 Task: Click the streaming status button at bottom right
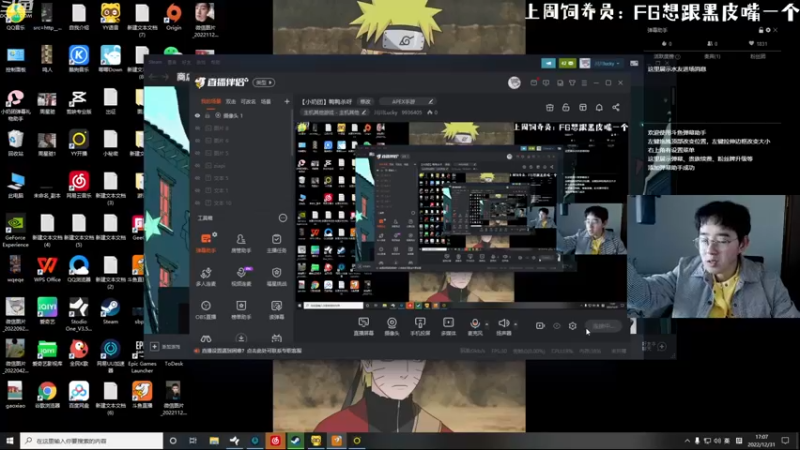point(604,326)
